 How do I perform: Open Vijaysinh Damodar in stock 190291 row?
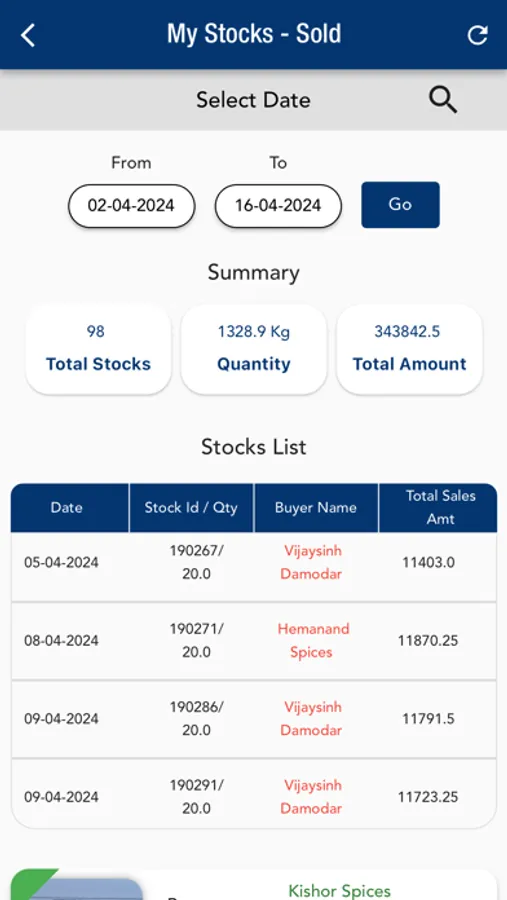(312, 797)
